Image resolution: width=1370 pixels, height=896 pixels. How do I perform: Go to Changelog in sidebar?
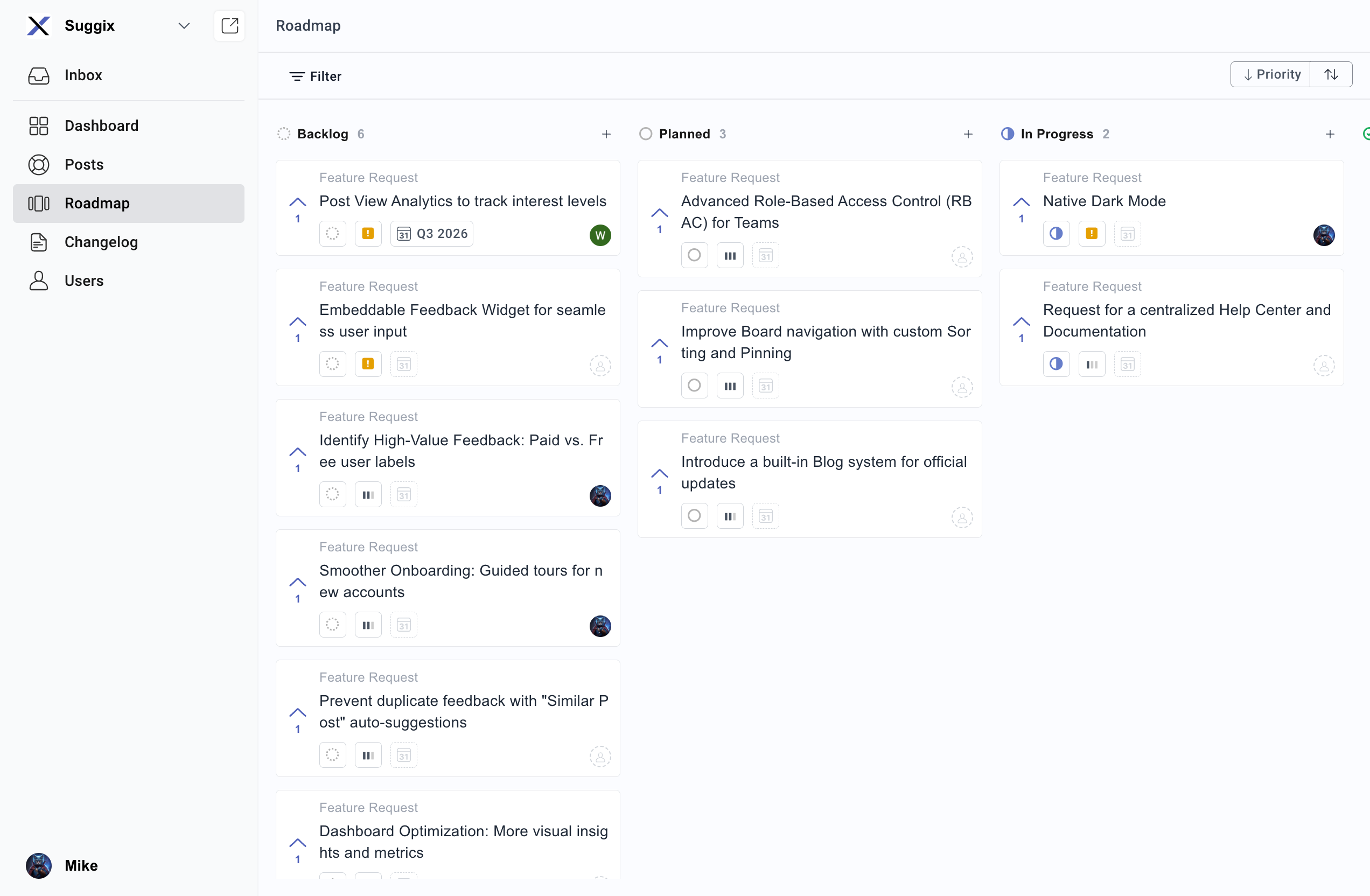(x=101, y=242)
